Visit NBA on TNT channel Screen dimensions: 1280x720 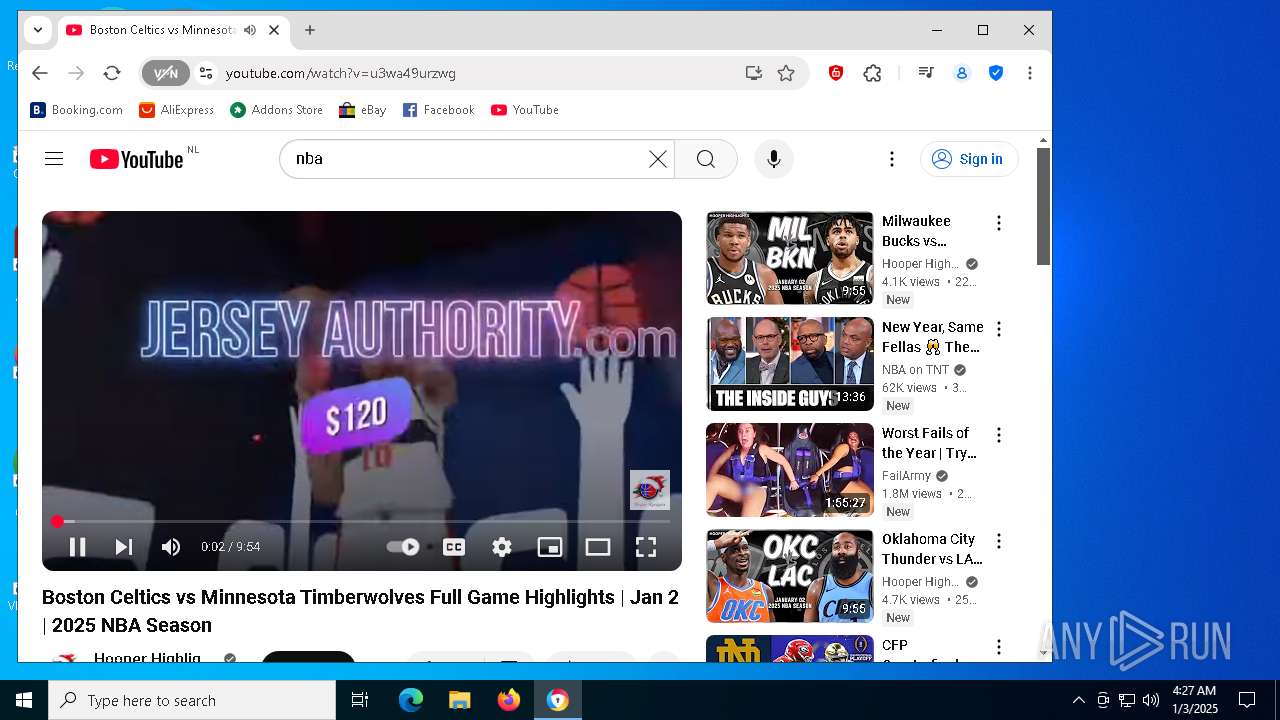(915, 370)
